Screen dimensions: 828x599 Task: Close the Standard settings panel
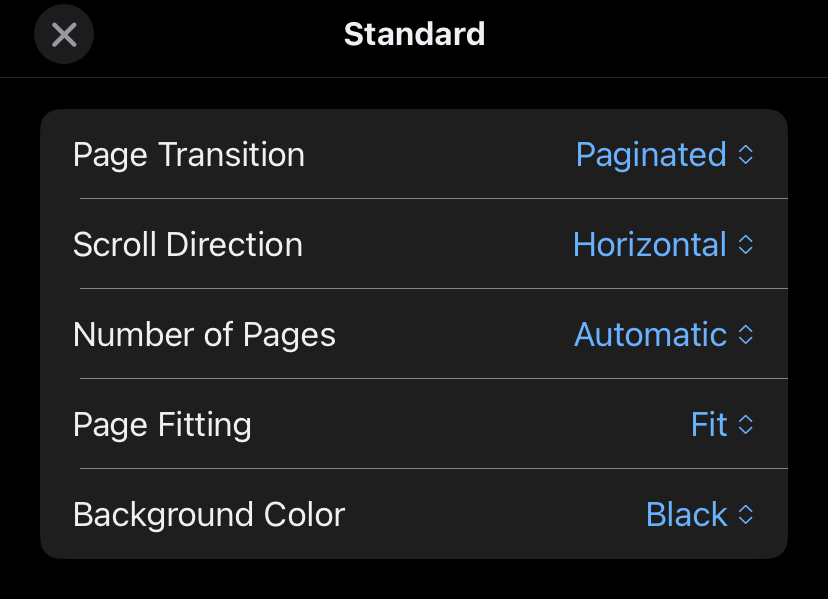tap(64, 34)
